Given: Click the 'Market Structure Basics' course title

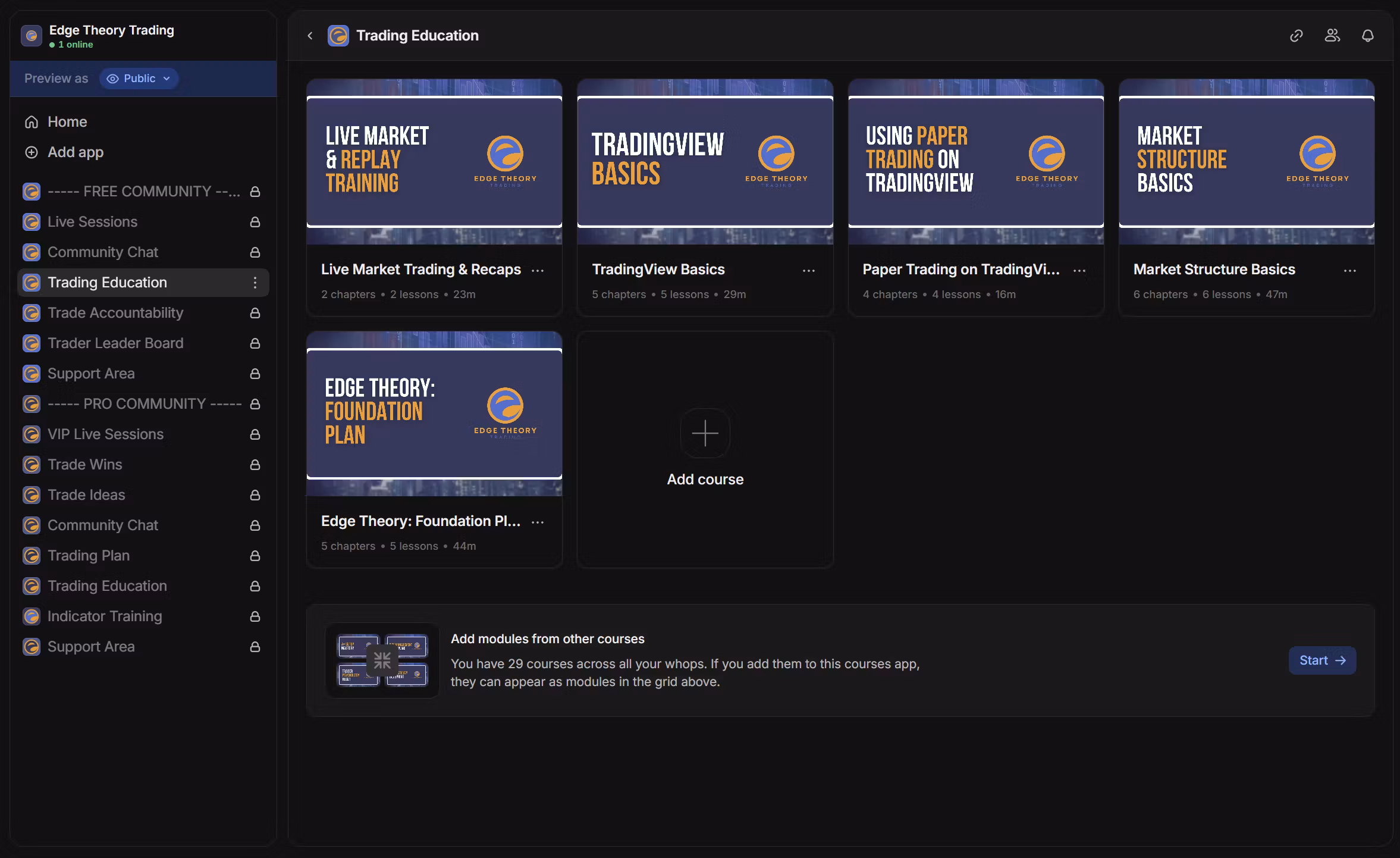Looking at the screenshot, I should tap(1214, 270).
